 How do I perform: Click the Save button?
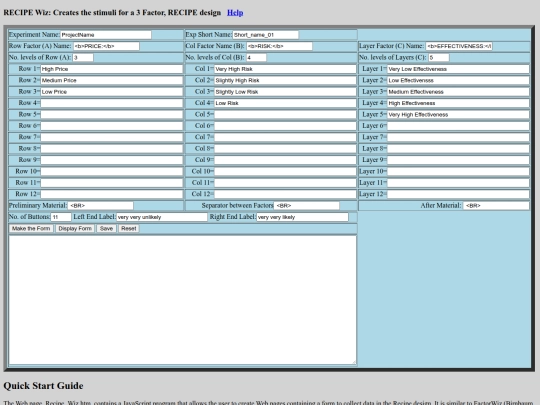point(106,229)
